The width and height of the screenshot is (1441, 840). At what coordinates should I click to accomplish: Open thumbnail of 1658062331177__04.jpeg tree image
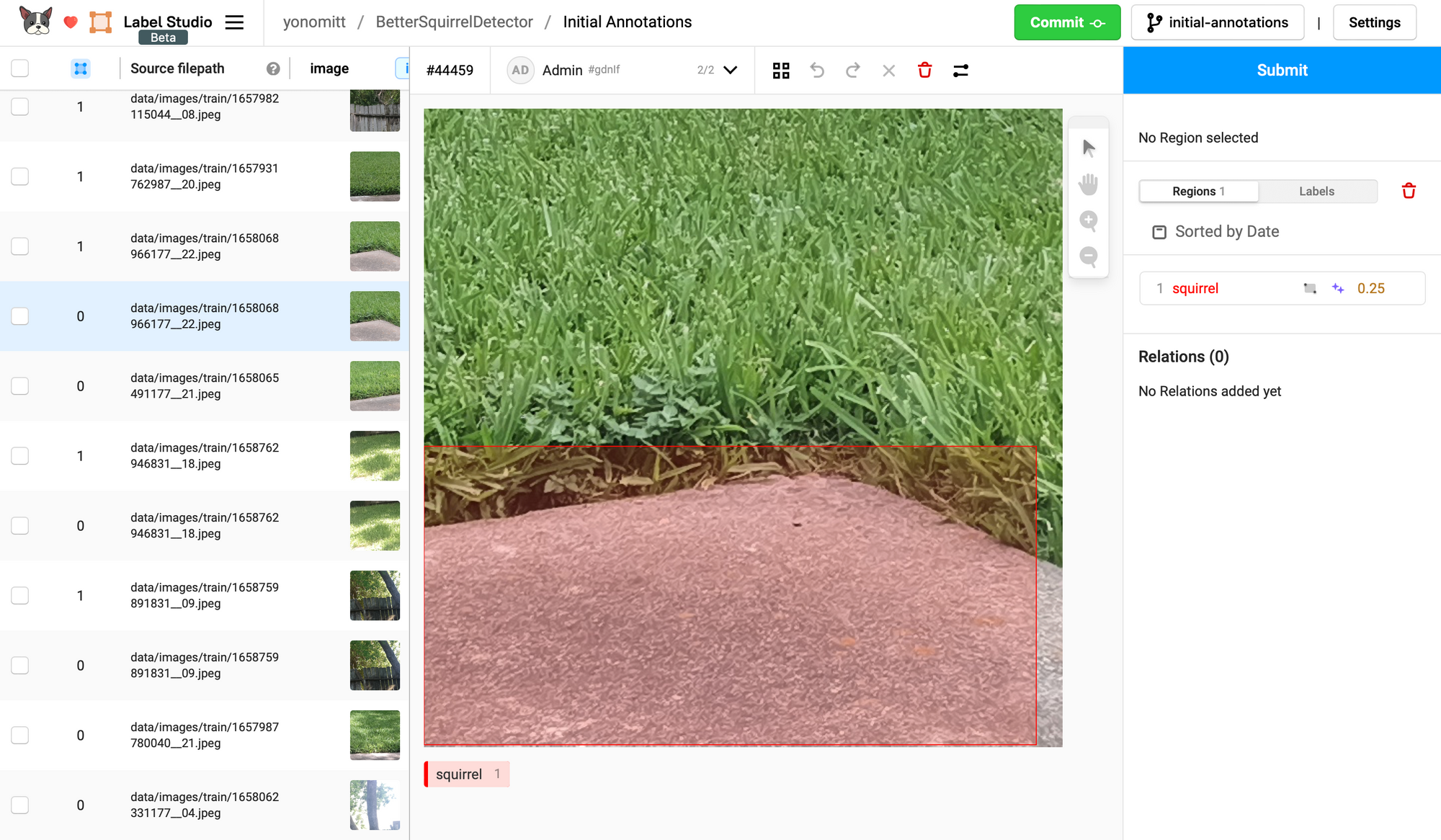375,805
